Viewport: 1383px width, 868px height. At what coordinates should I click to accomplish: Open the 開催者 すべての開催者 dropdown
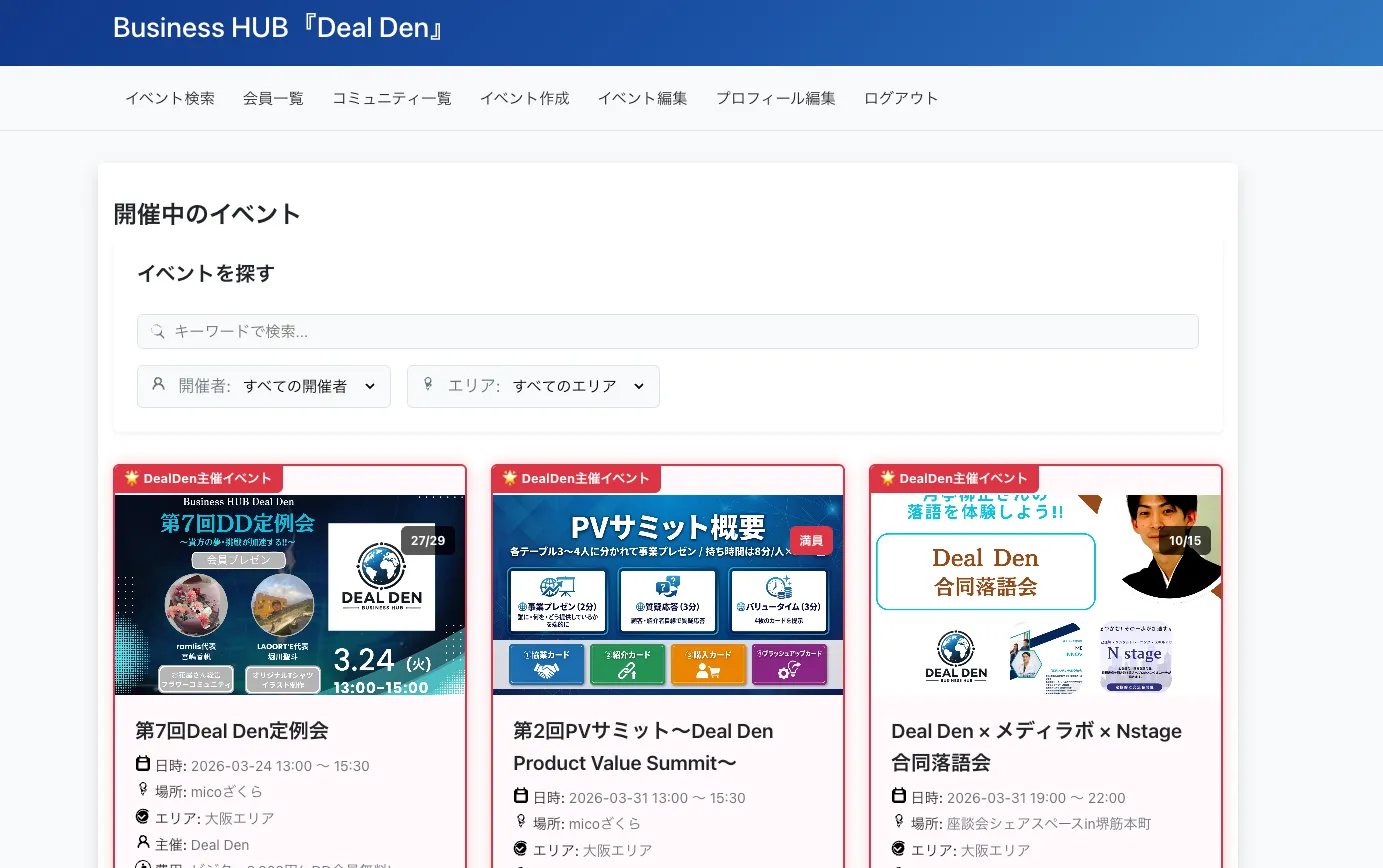pyautogui.click(x=264, y=386)
